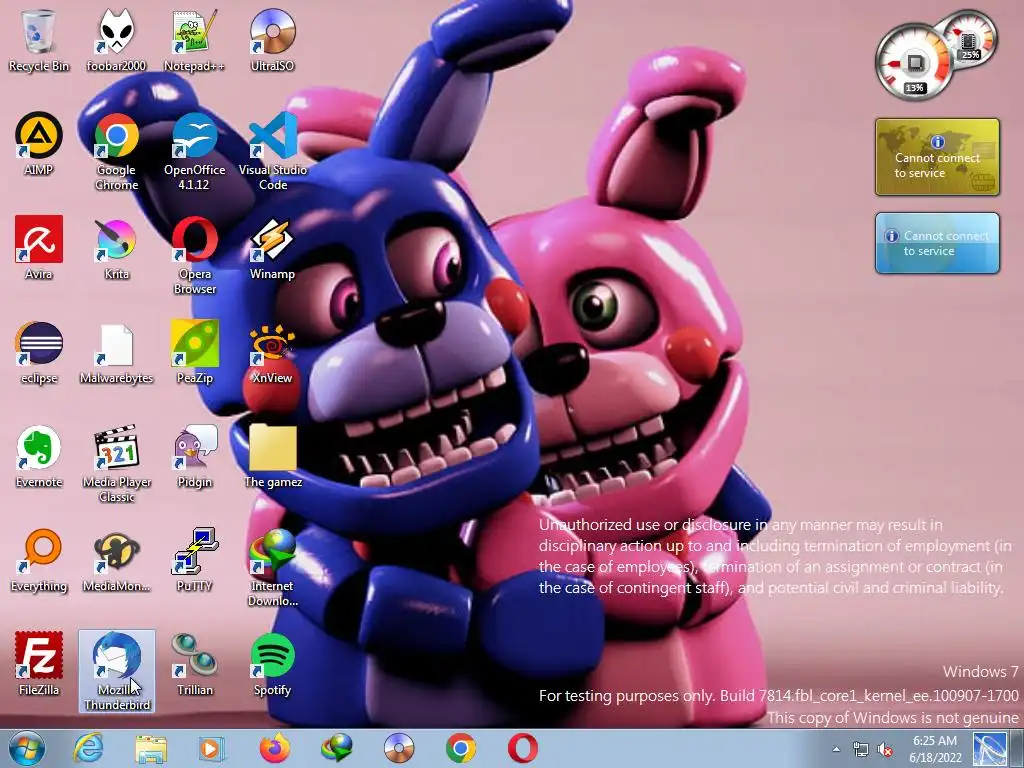
Task: Launch Chrome from the taskbar
Action: pos(460,748)
